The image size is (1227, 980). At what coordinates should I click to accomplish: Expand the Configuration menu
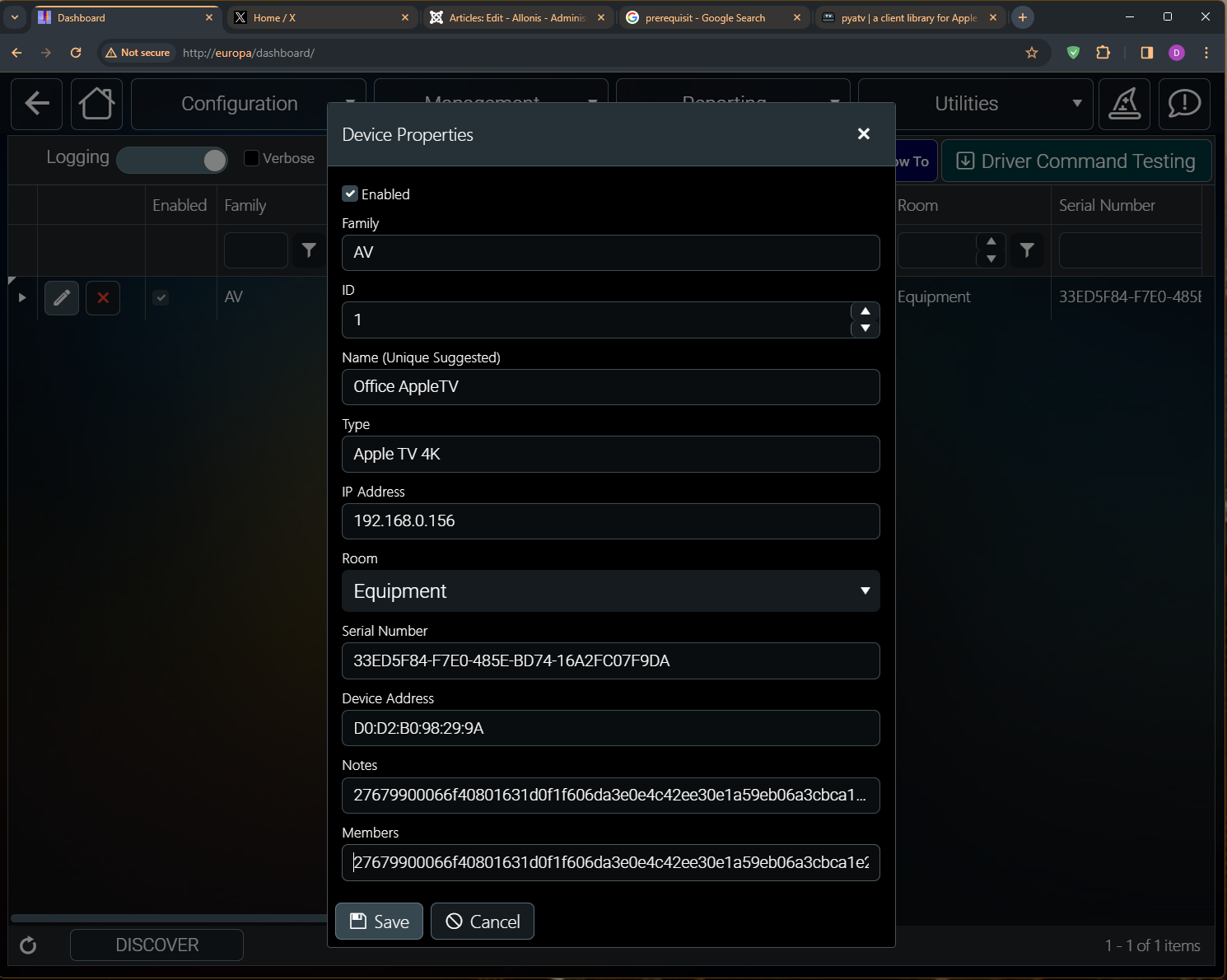[x=248, y=104]
